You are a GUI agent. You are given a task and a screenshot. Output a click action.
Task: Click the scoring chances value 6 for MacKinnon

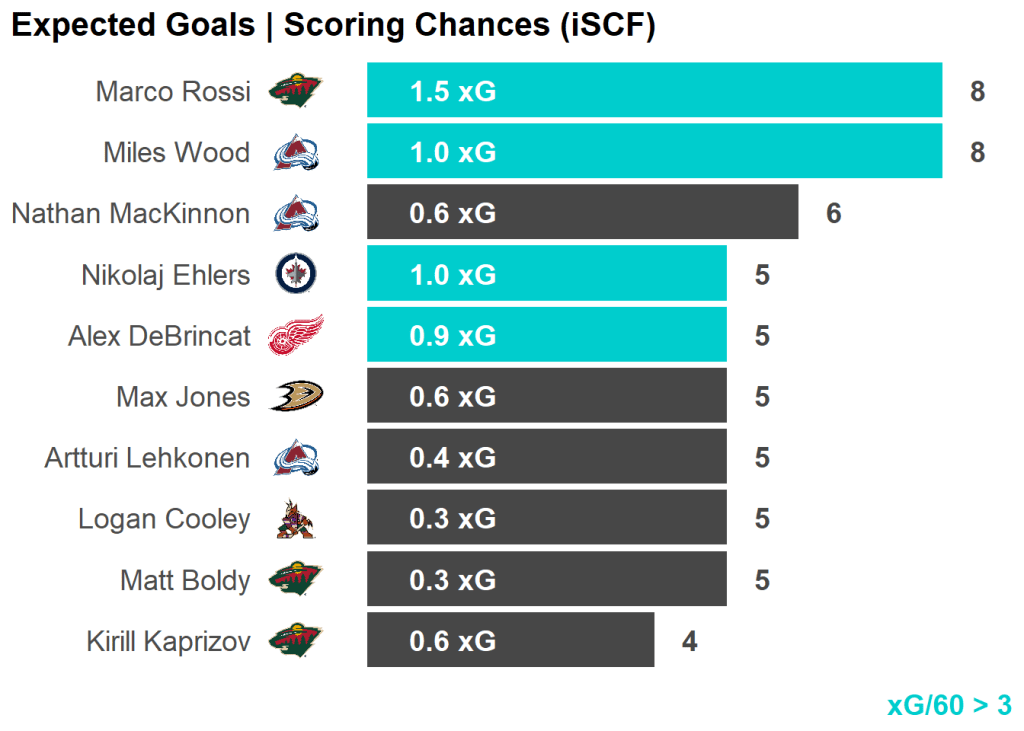click(833, 214)
